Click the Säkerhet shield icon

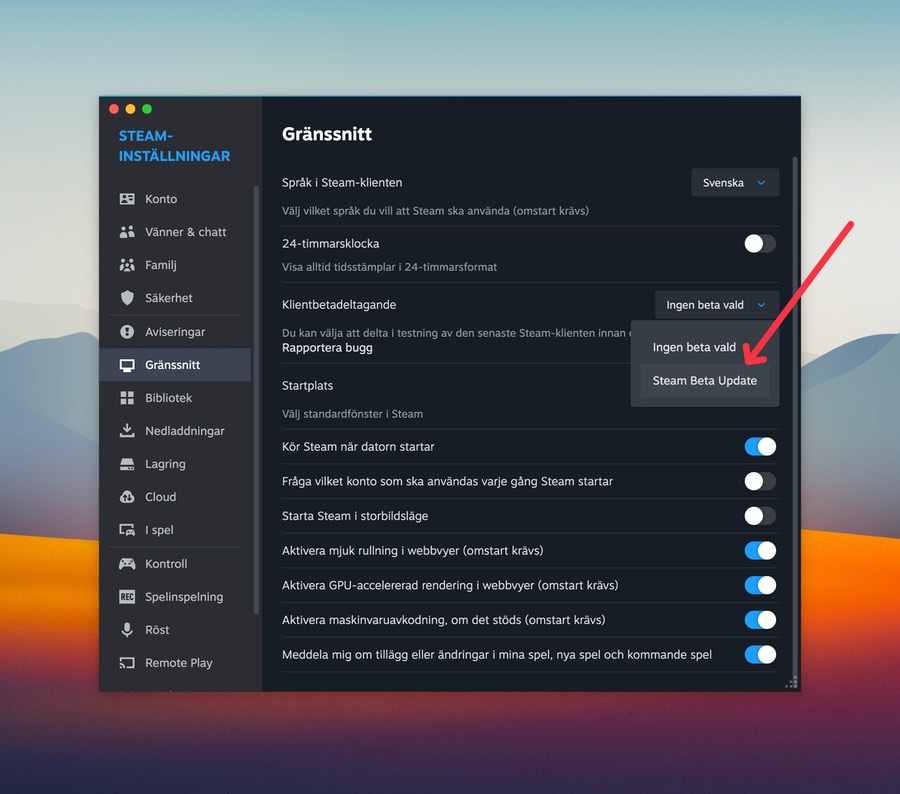(x=127, y=298)
